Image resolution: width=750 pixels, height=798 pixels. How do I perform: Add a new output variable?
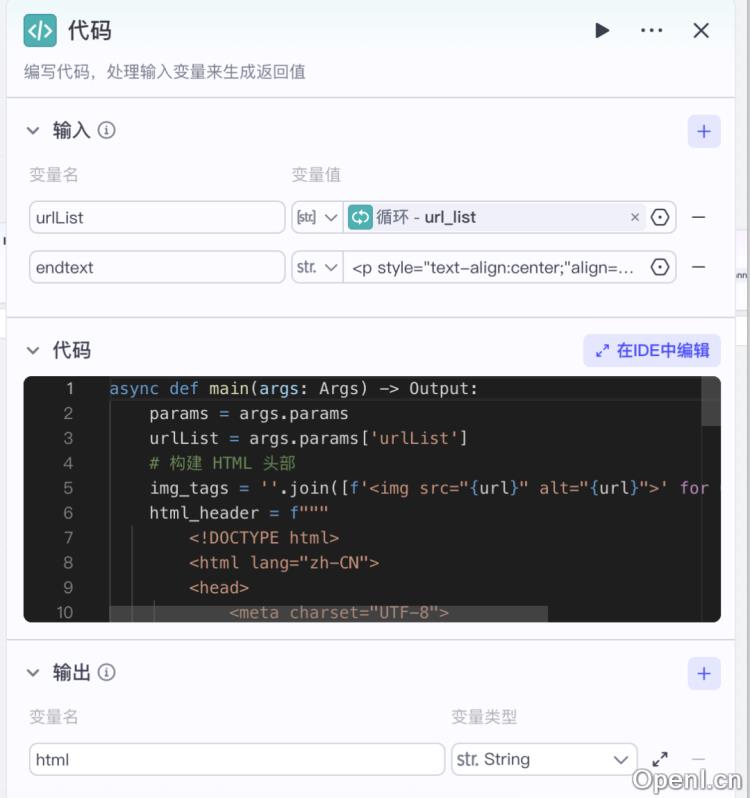pyautogui.click(x=704, y=673)
